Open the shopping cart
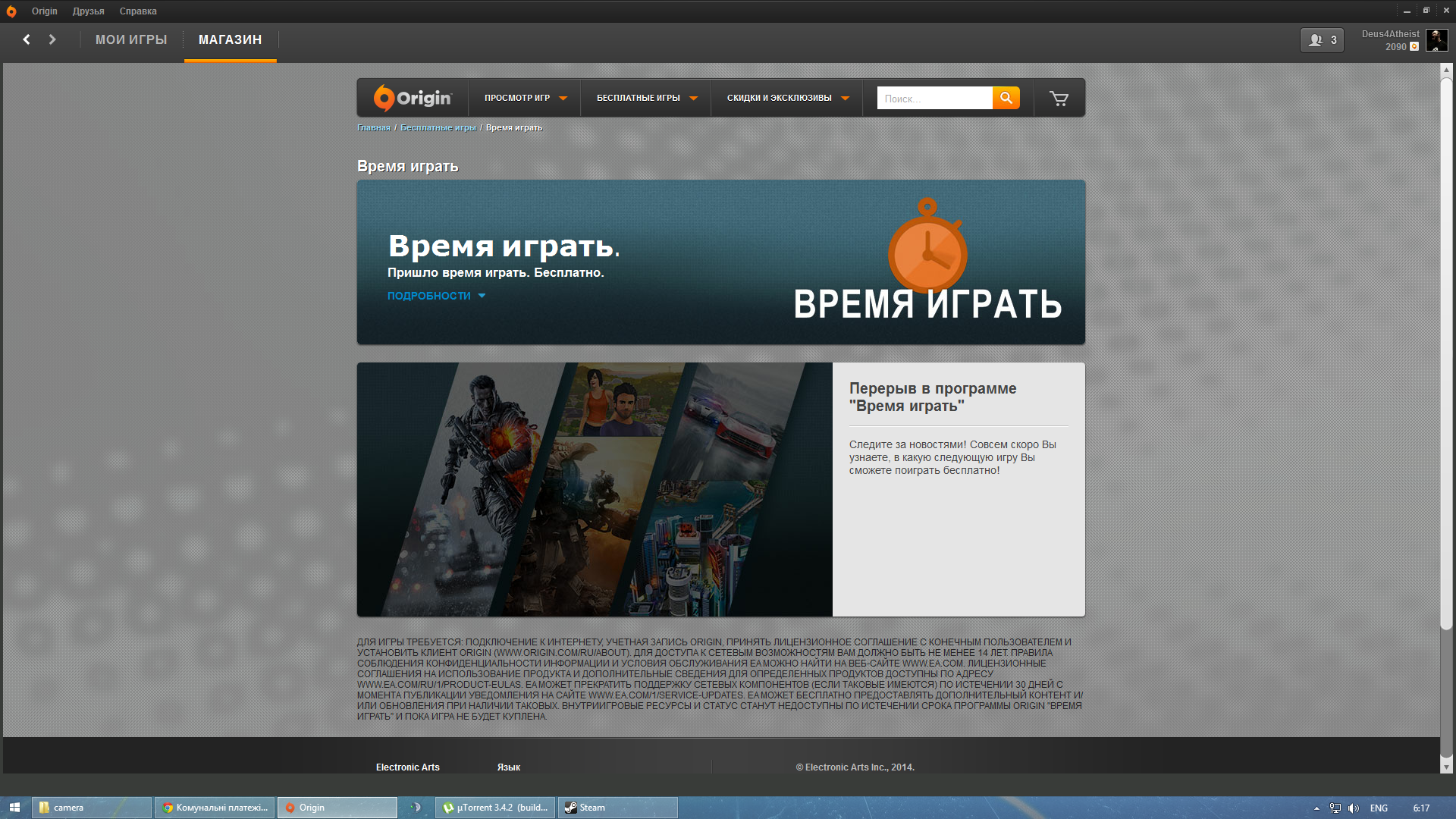 [1059, 98]
